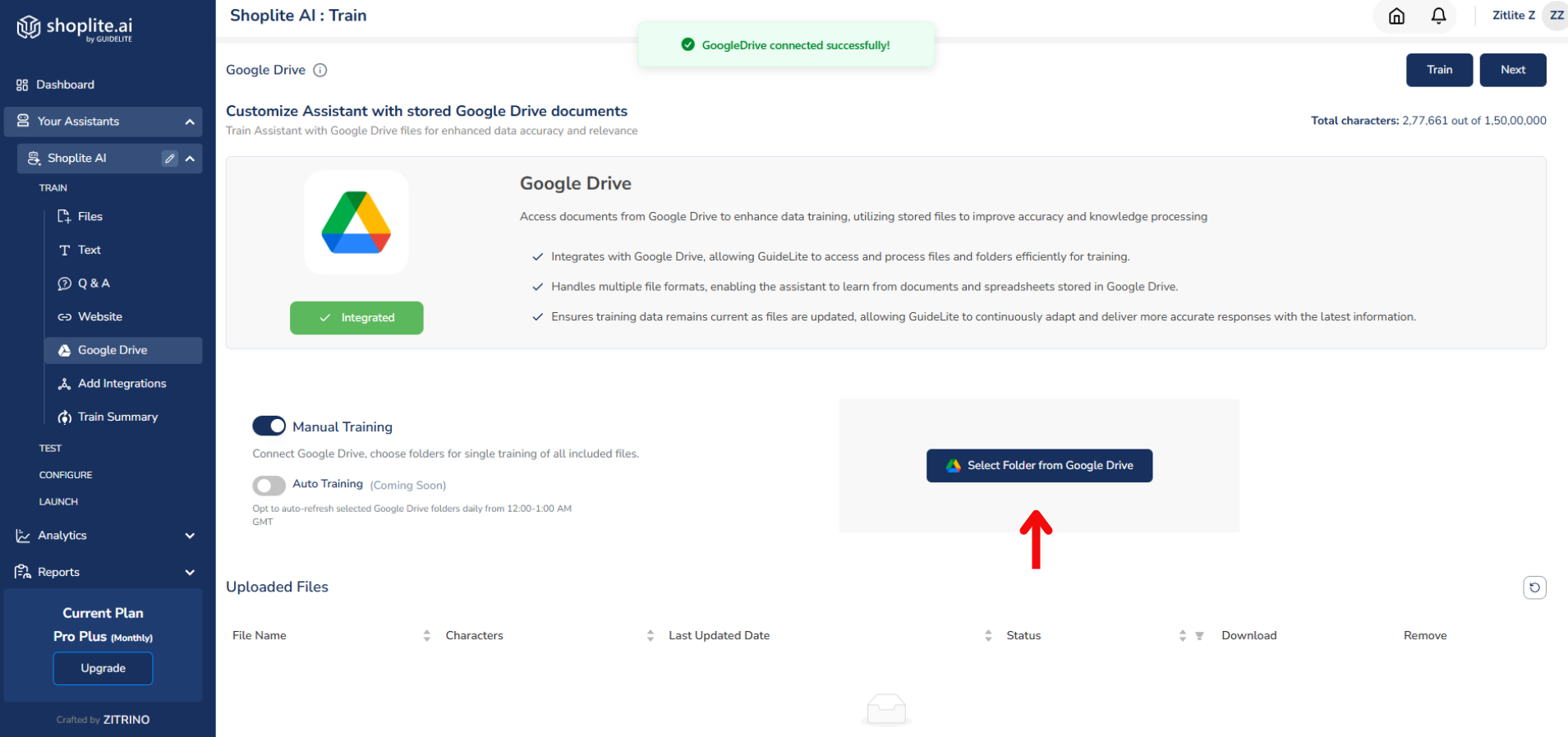Open the home icon in header
This screenshot has width=1568, height=737.
point(1396,16)
